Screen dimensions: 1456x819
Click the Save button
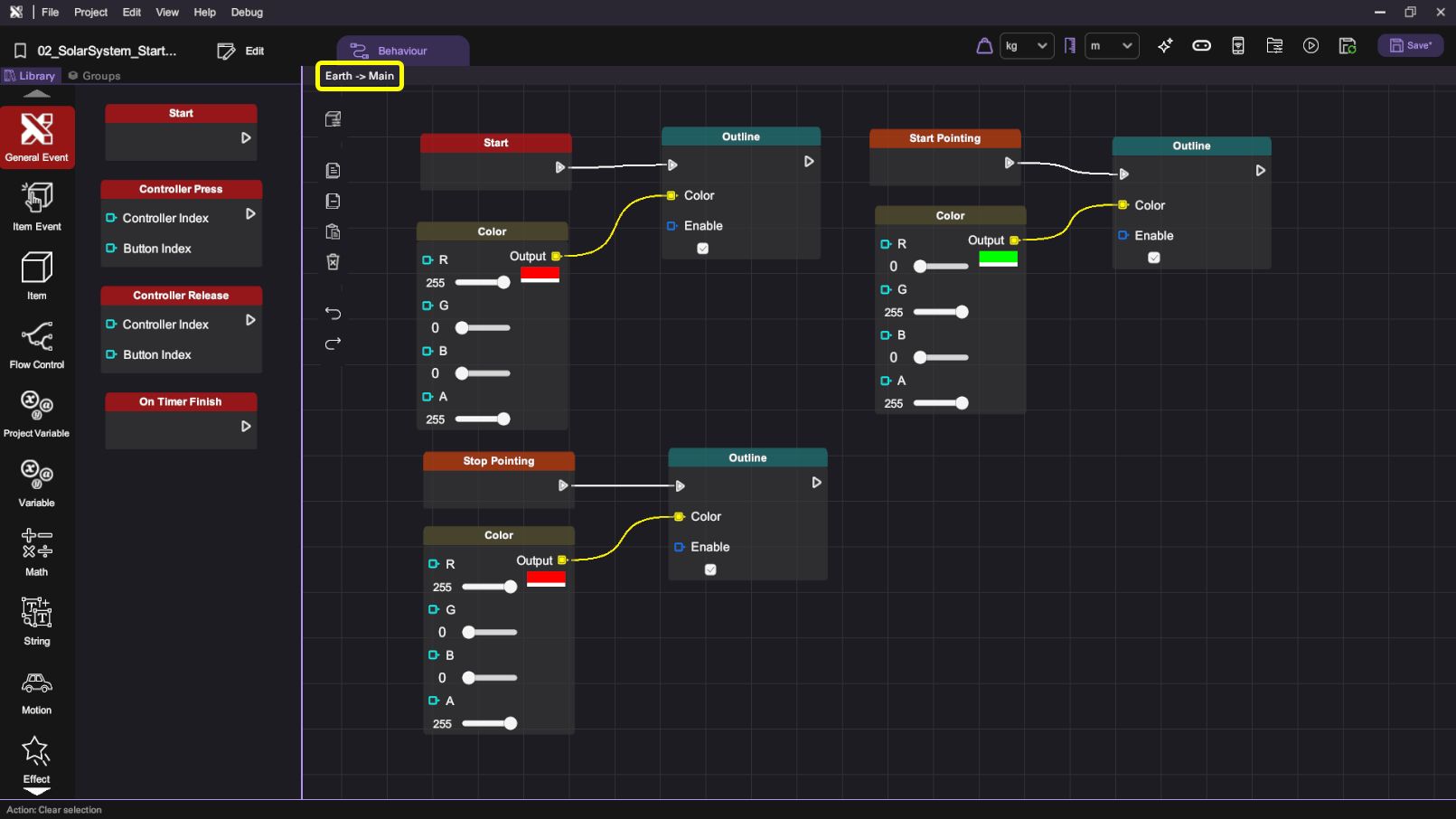click(x=1410, y=46)
